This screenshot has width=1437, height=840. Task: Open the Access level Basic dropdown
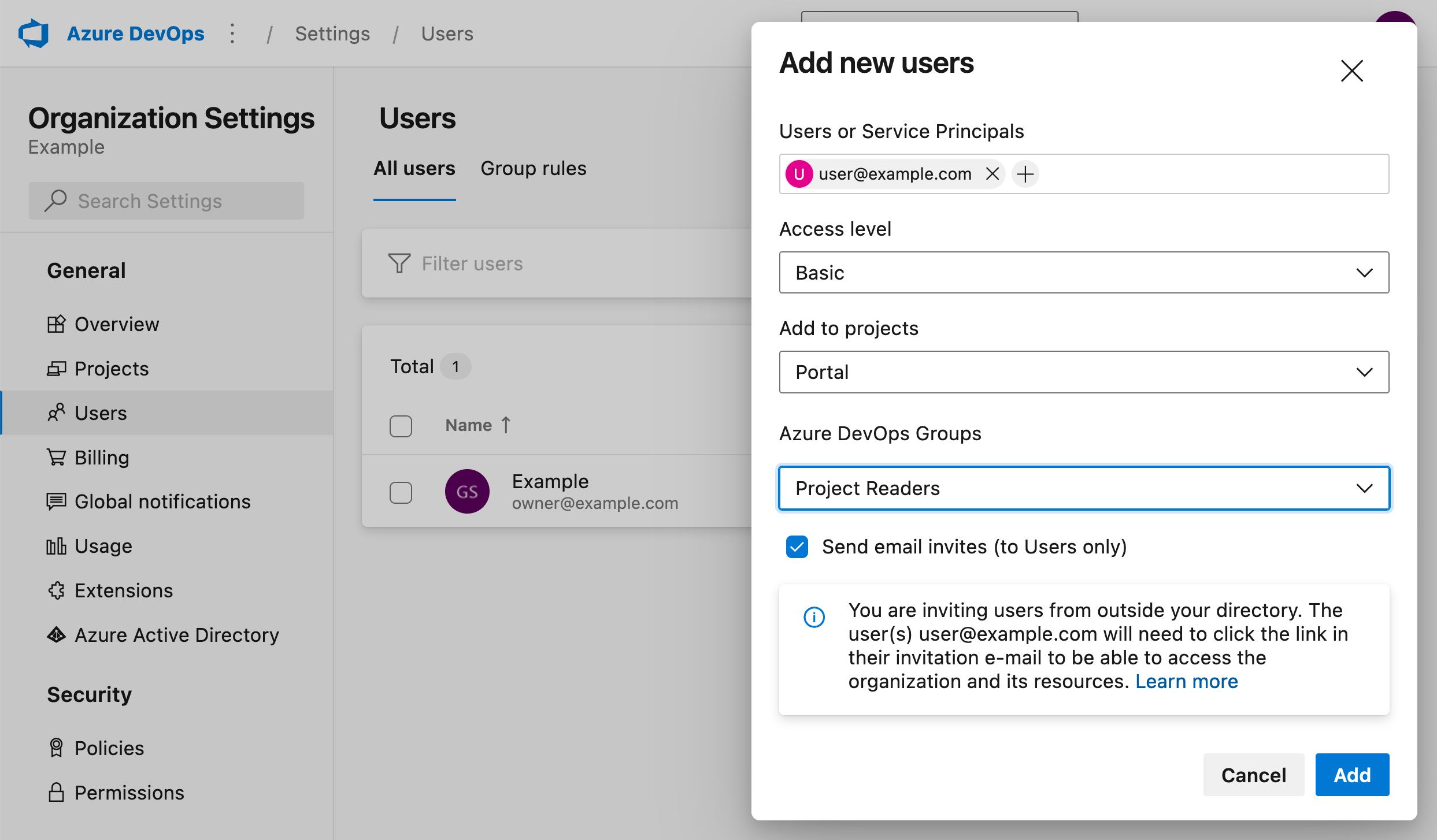1084,272
